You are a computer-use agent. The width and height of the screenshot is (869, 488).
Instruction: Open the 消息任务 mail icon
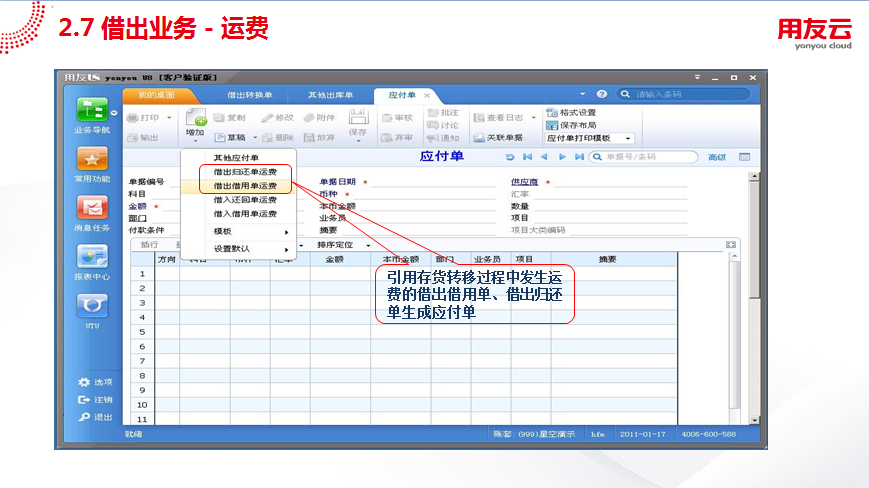coord(92,208)
